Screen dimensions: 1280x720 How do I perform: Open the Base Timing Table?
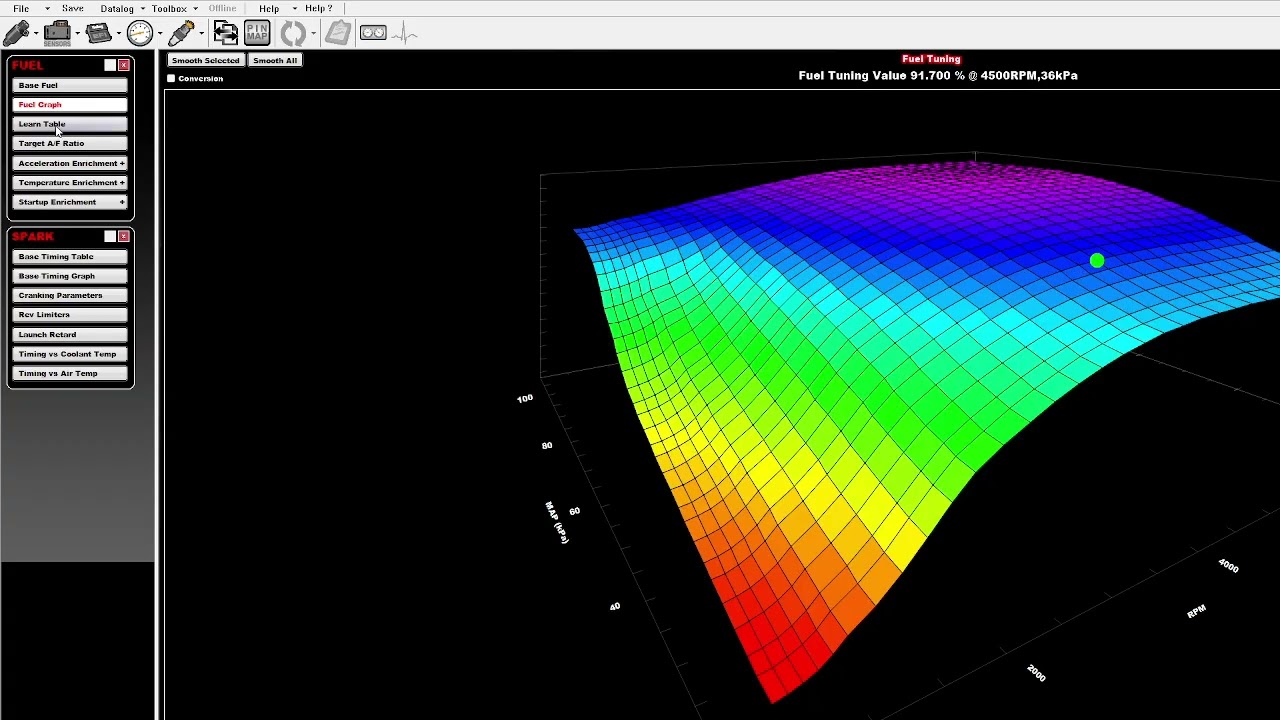(71, 257)
